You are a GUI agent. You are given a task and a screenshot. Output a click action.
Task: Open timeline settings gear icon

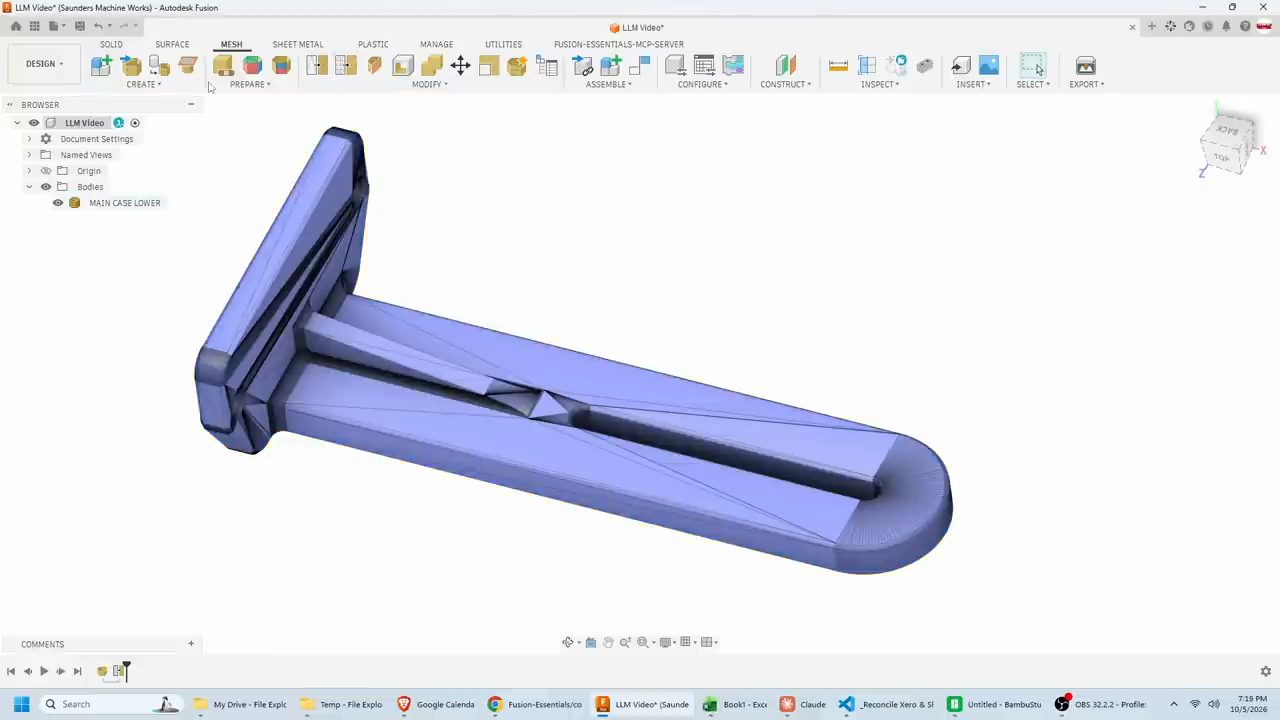1265,671
